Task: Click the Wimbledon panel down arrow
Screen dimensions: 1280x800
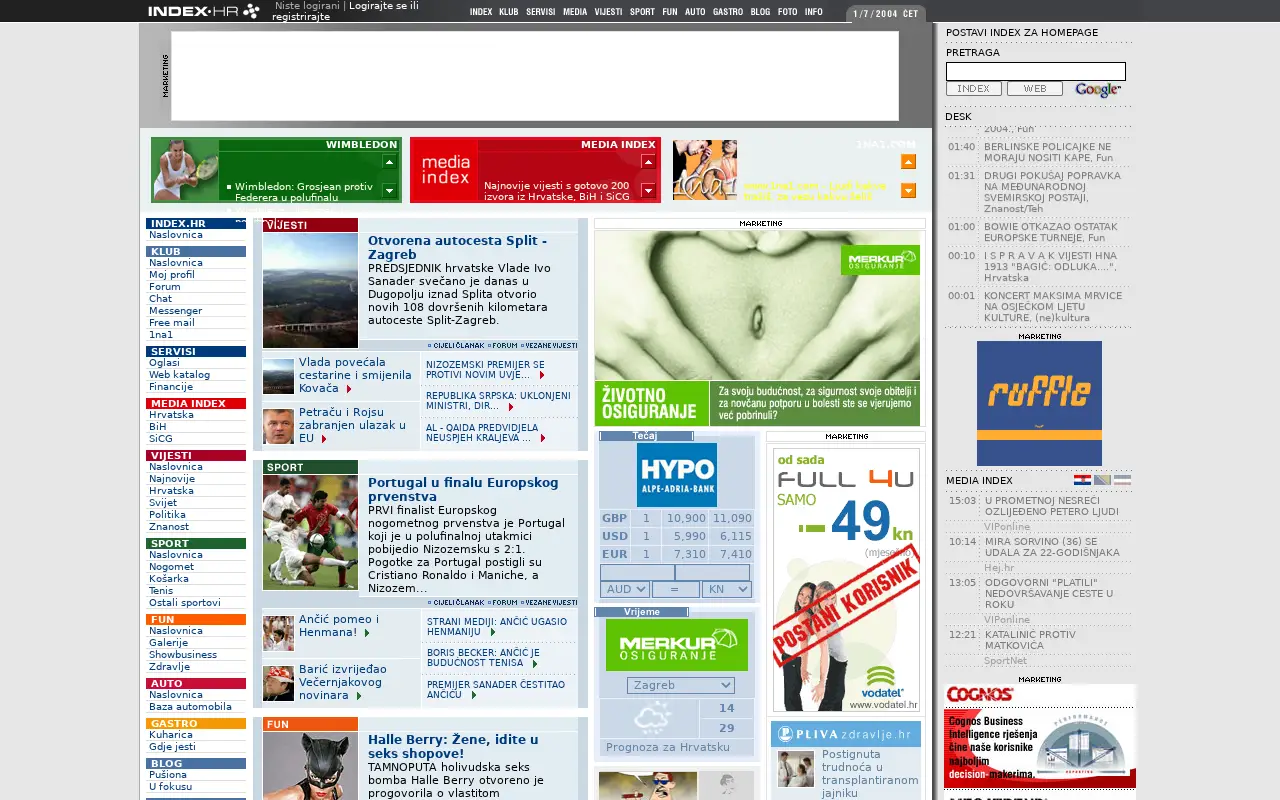Action: click(390, 190)
